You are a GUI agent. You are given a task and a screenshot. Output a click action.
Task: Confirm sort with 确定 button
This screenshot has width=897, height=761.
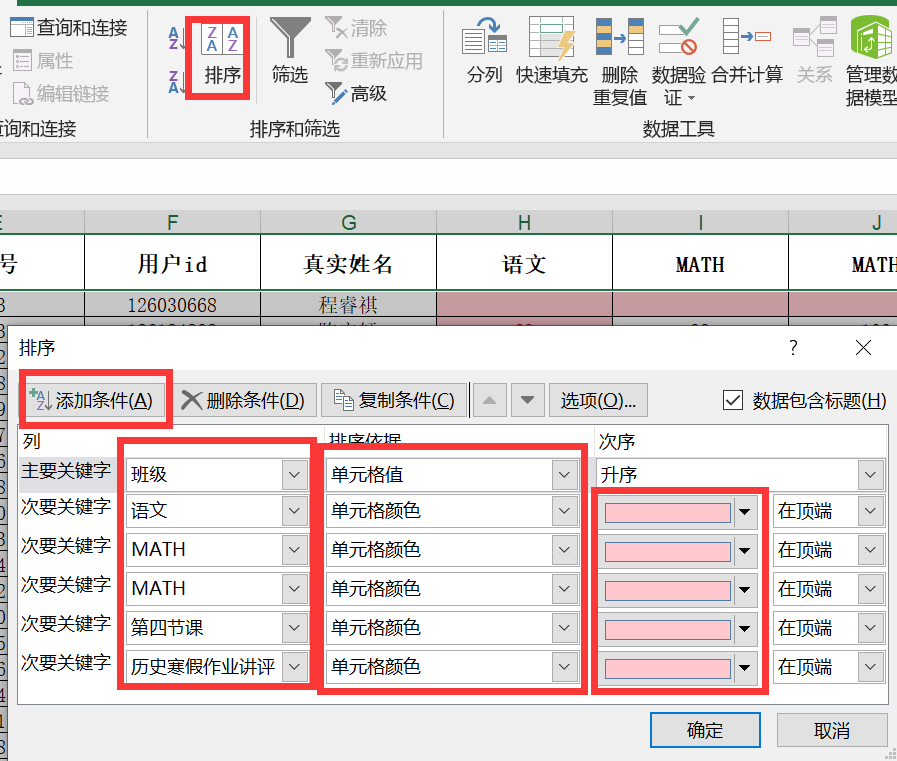click(x=705, y=730)
